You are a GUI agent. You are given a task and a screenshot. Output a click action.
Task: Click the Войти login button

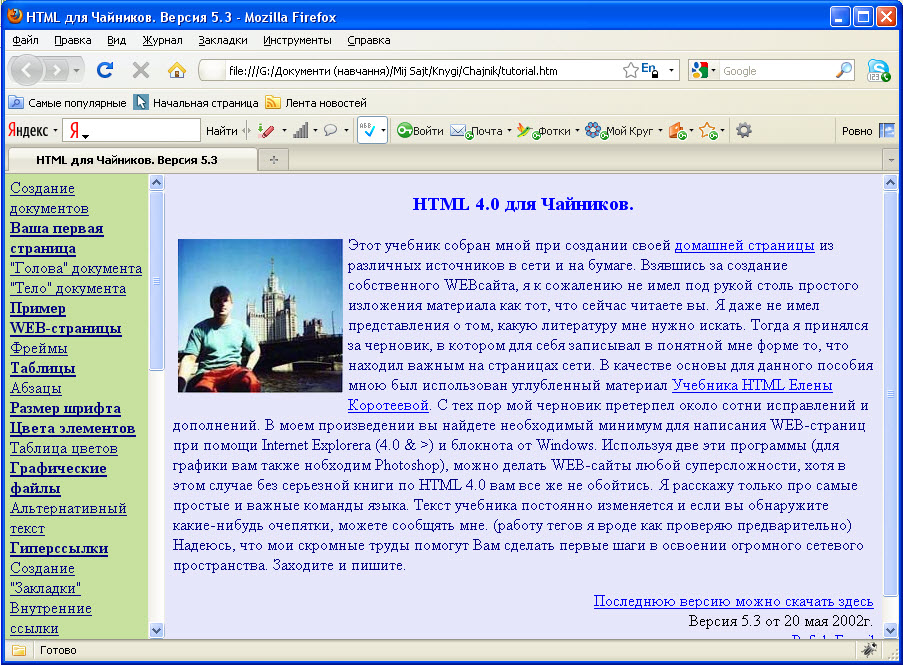pos(420,131)
